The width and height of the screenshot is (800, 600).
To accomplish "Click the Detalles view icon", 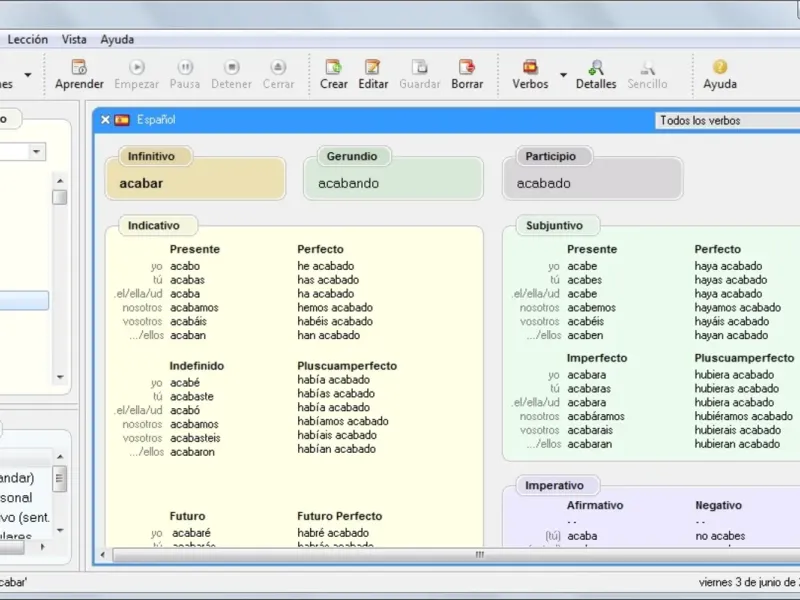I will pos(596,68).
